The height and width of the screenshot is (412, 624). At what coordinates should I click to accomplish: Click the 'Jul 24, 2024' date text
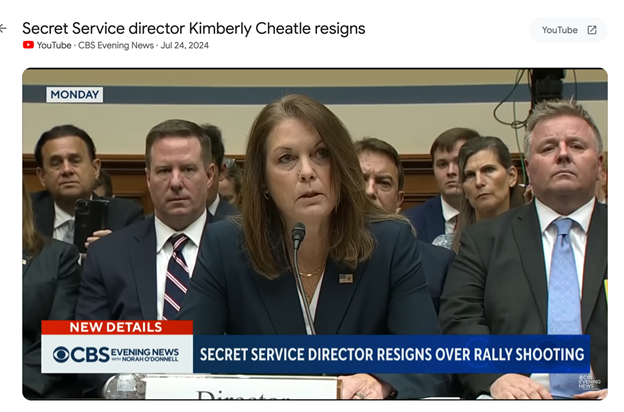(185, 45)
